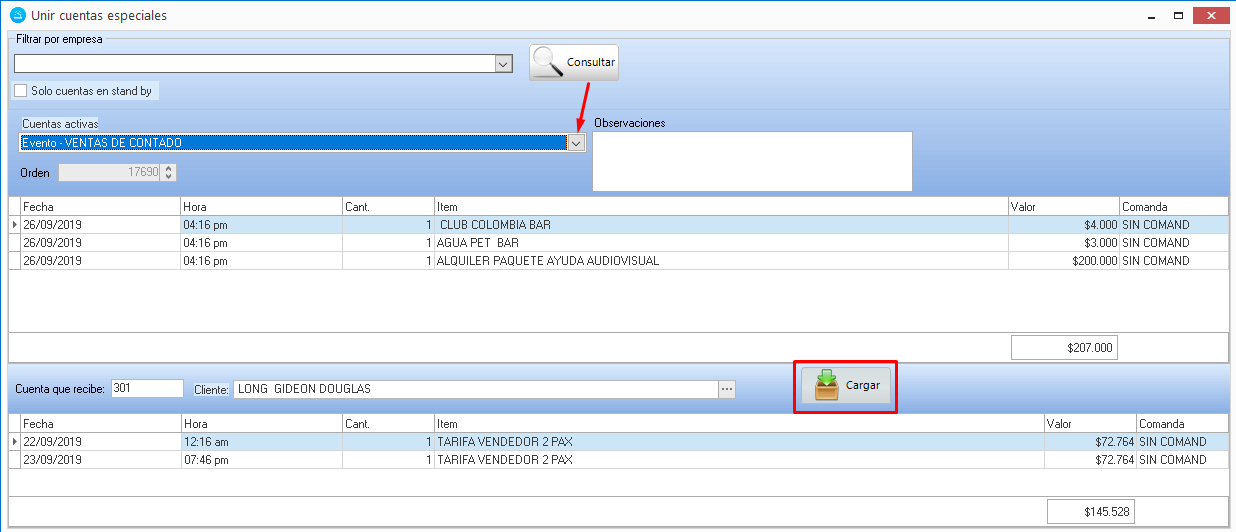Open the Cuentas activas dropdown arrow
This screenshot has height=532, width=1236.
coord(575,143)
